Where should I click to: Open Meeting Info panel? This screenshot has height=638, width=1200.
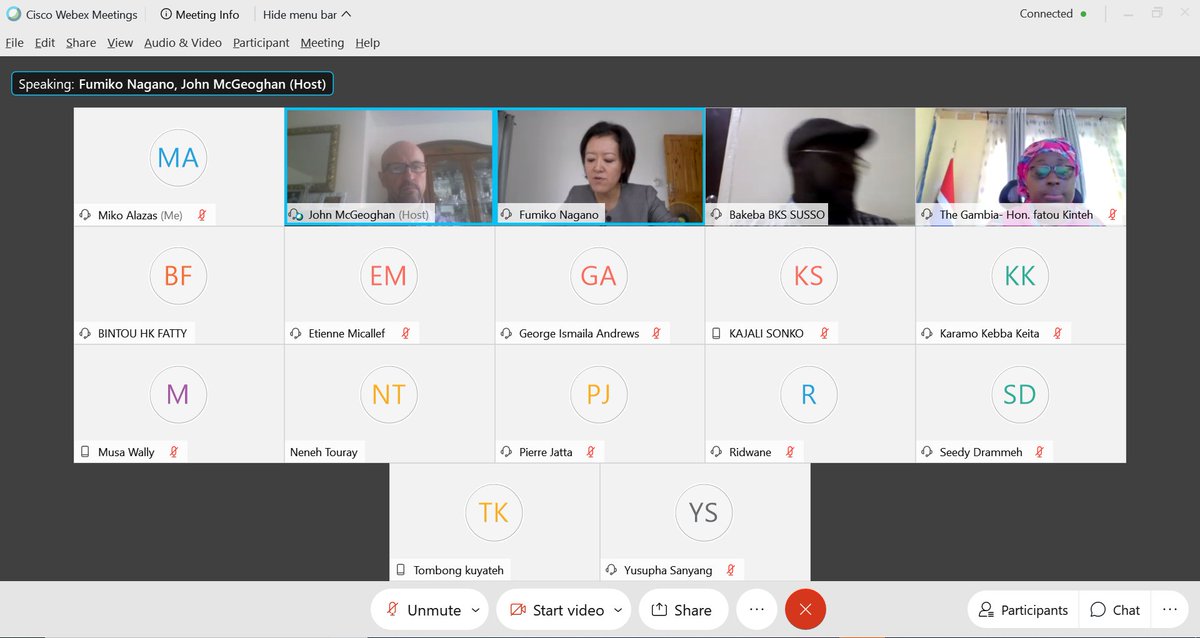click(x=200, y=15)
